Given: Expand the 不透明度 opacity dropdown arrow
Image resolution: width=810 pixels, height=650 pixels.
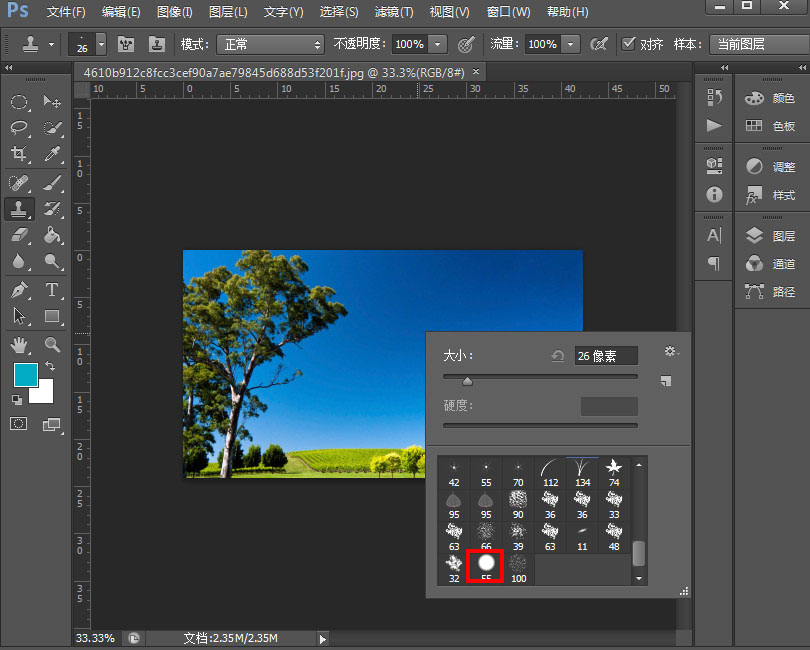Looking at the screenshot, I should click(438, 44).
